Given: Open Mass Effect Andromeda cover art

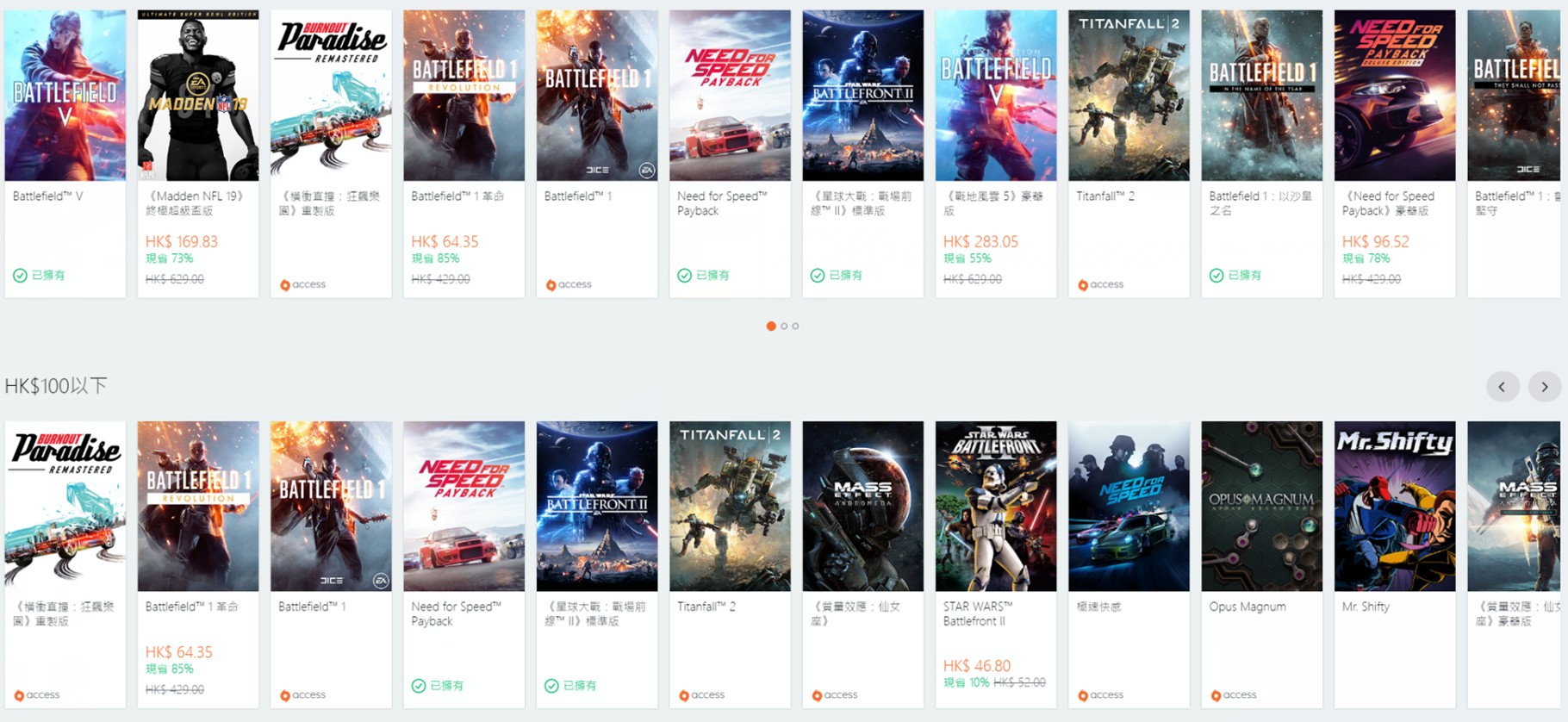Looking at the screenshot, I should 863,506.
